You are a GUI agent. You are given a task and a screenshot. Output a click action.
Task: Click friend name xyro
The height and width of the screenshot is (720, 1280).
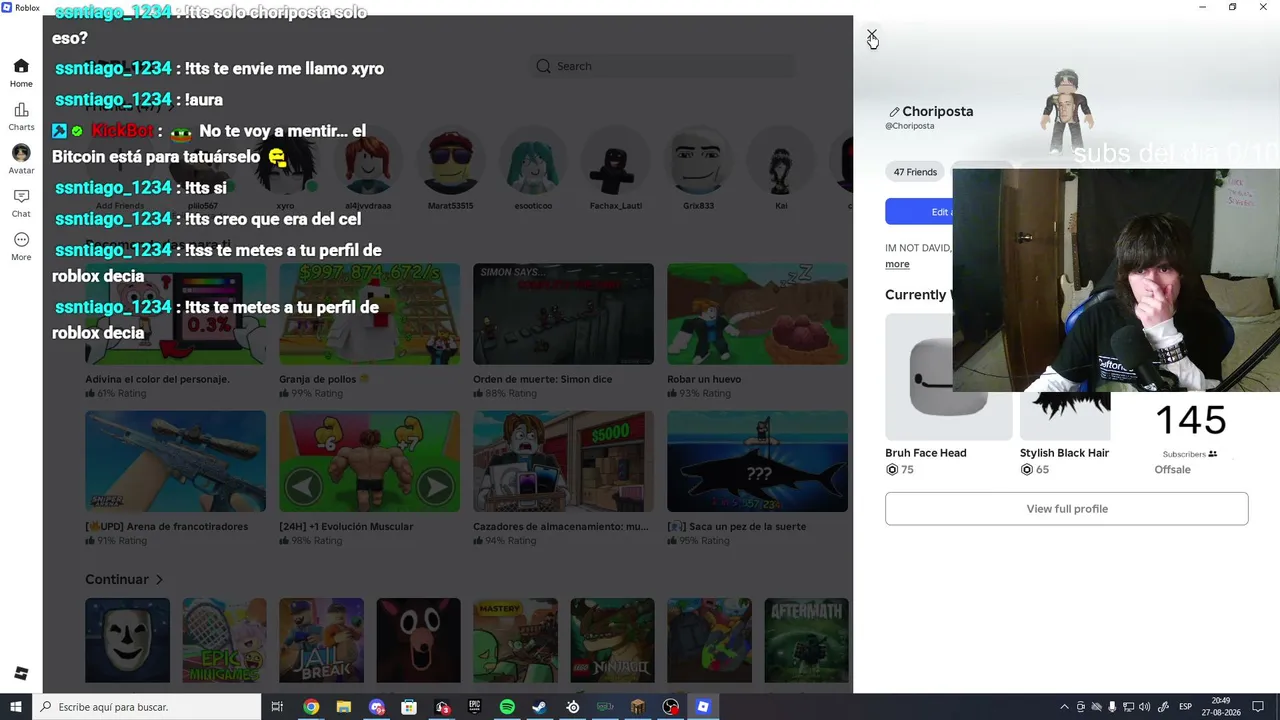coord(285,206)
